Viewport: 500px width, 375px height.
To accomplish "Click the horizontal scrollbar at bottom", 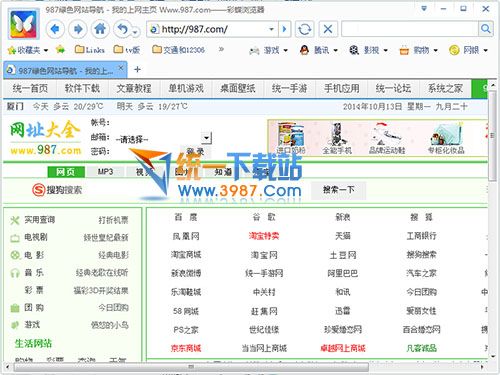I will click(x=191, y=367).
